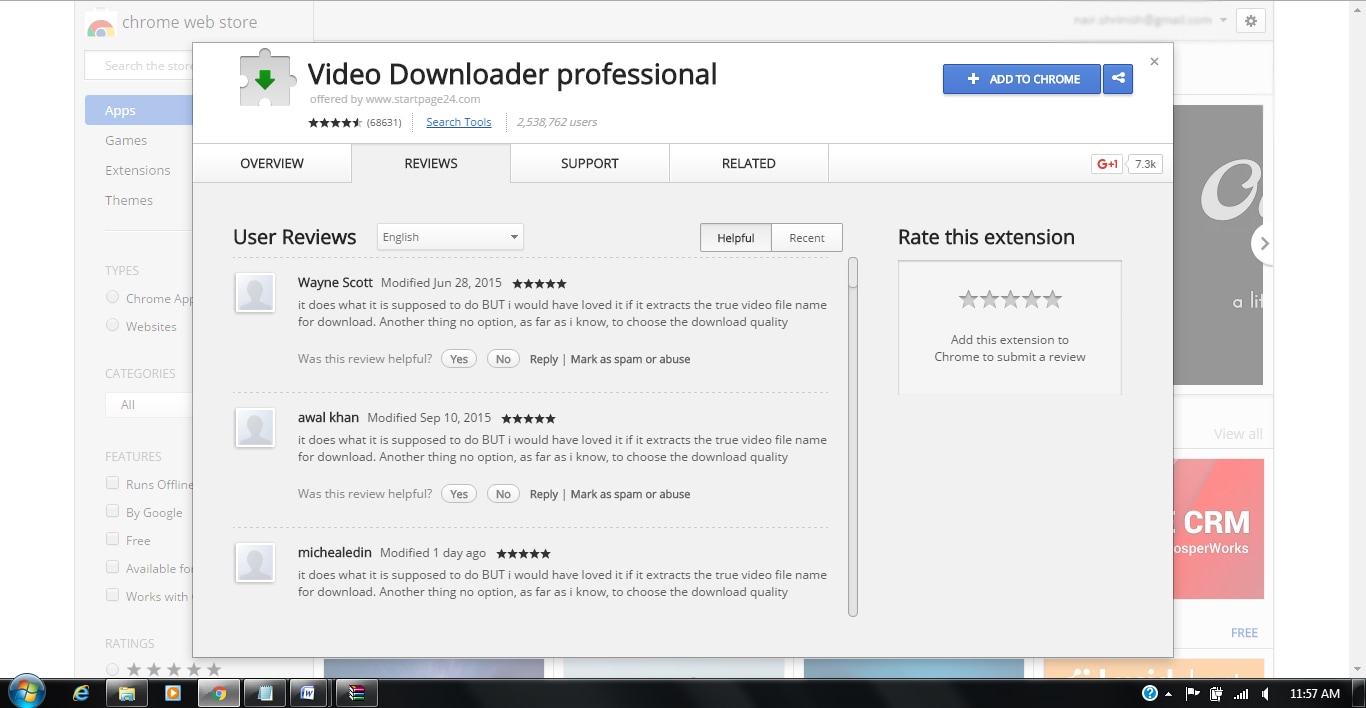Viewport: 1366px width, 708px height.
Task: Click No on Wayne Scott's review
Action: coord(503,359)
